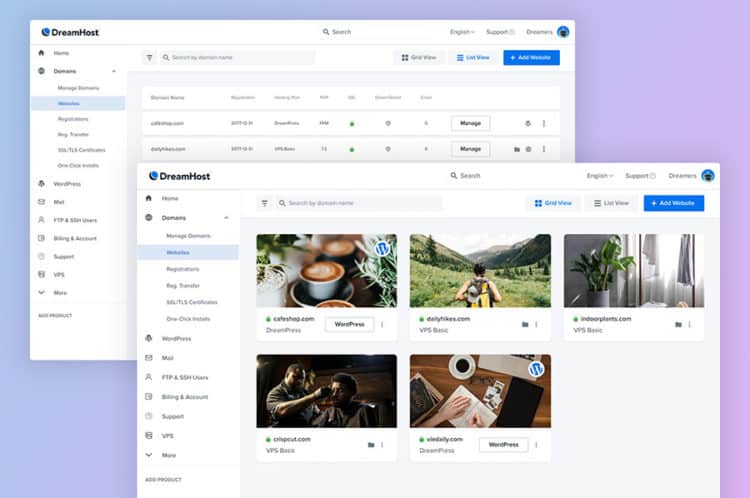Viewport: 750px width, 498px height.
Task: Click the filter icon in the front grid-view window
Action: click(265, 203)
